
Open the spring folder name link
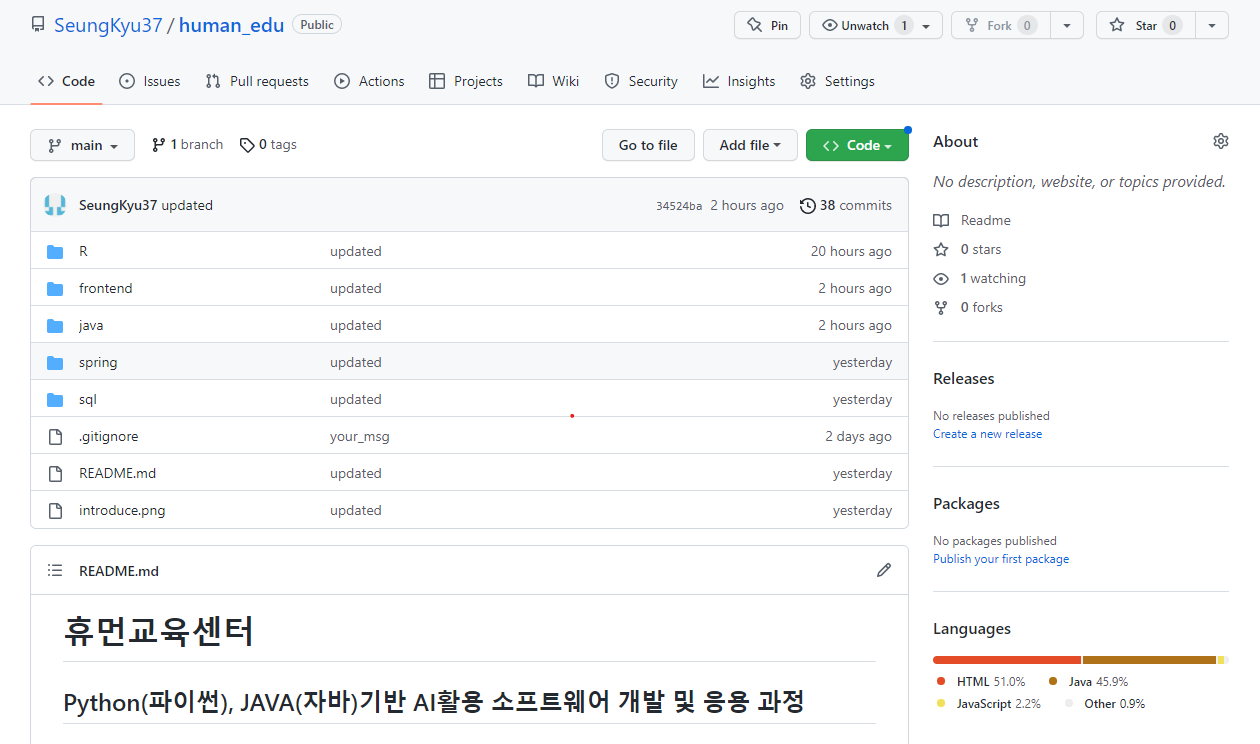pos(98,362)
